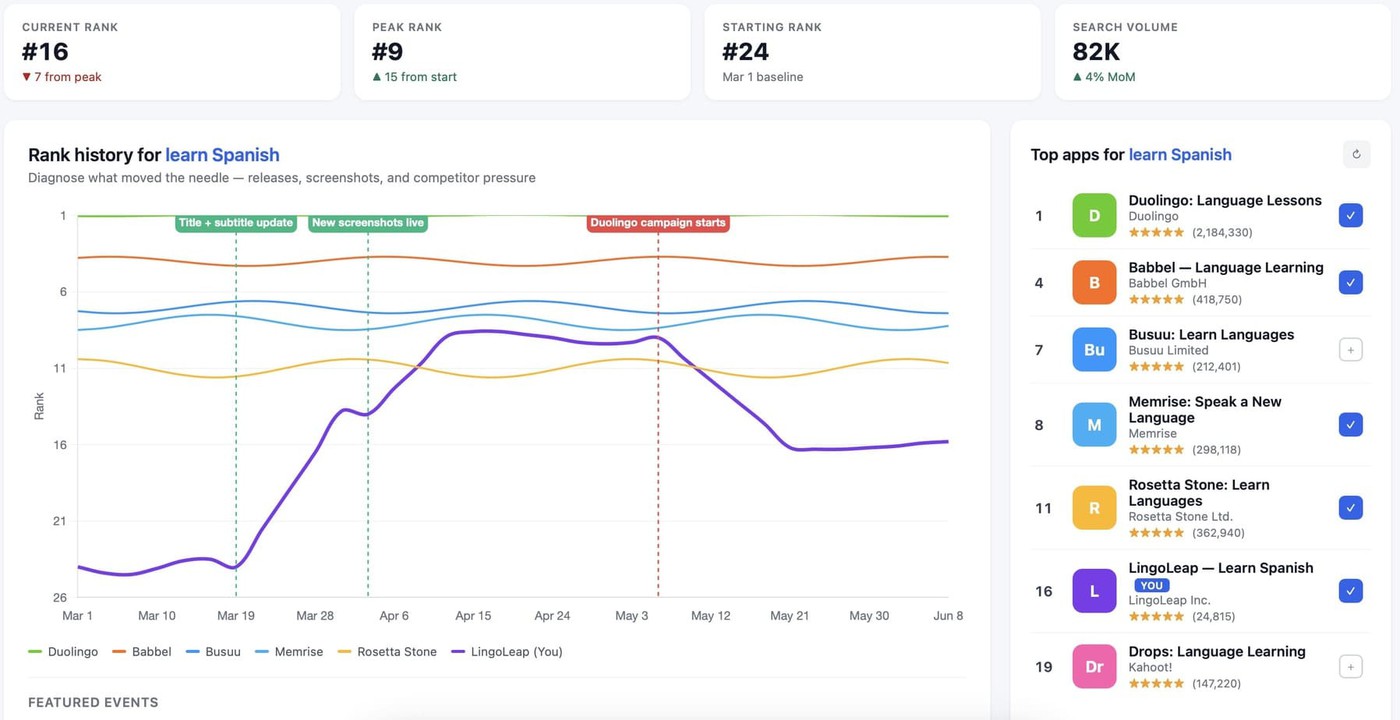Click the LingoLeap Inc. developer name
Image resolution: width=1400 pixels, height=720 pixels.
[1170, 600]
